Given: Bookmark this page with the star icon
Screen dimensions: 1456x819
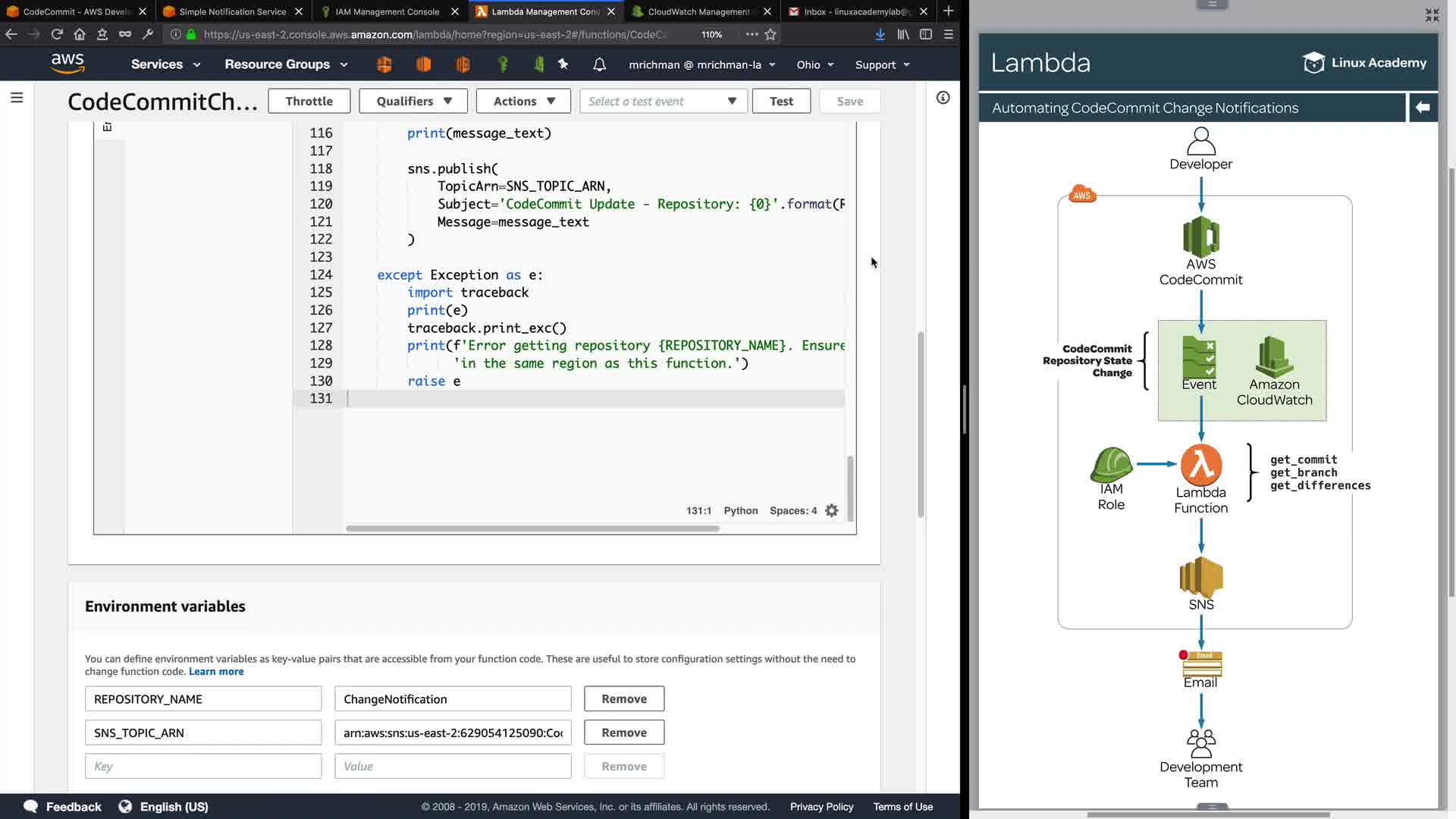Looking at the screenshot, I should coord(770,34).
